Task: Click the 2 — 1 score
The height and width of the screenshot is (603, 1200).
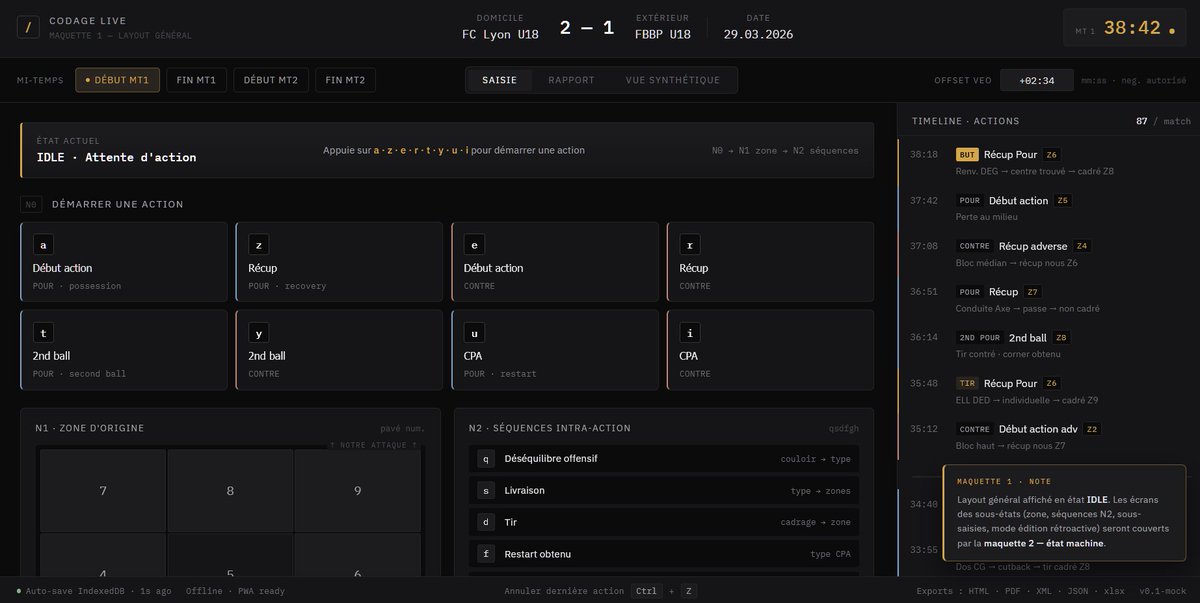Action: tap(587, 28)
